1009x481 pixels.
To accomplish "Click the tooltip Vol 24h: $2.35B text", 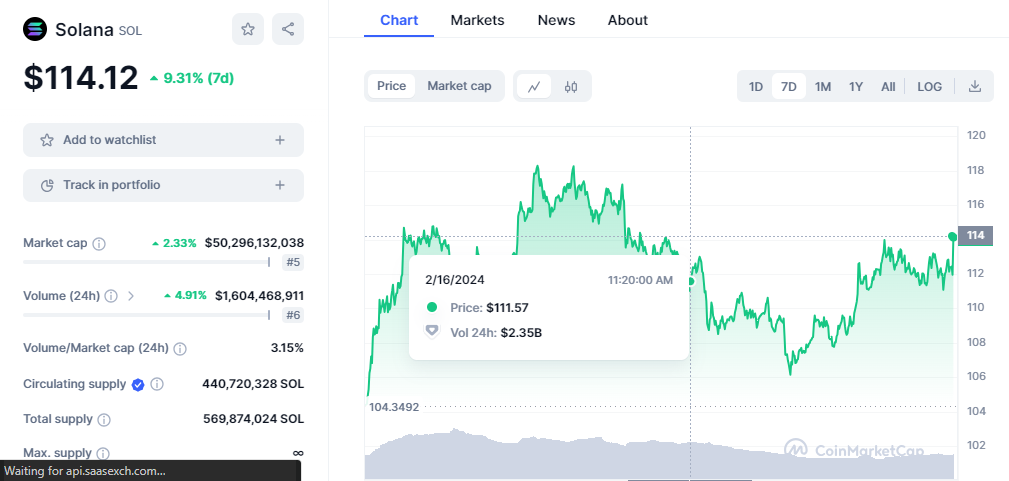I will [x=495, y=333].
